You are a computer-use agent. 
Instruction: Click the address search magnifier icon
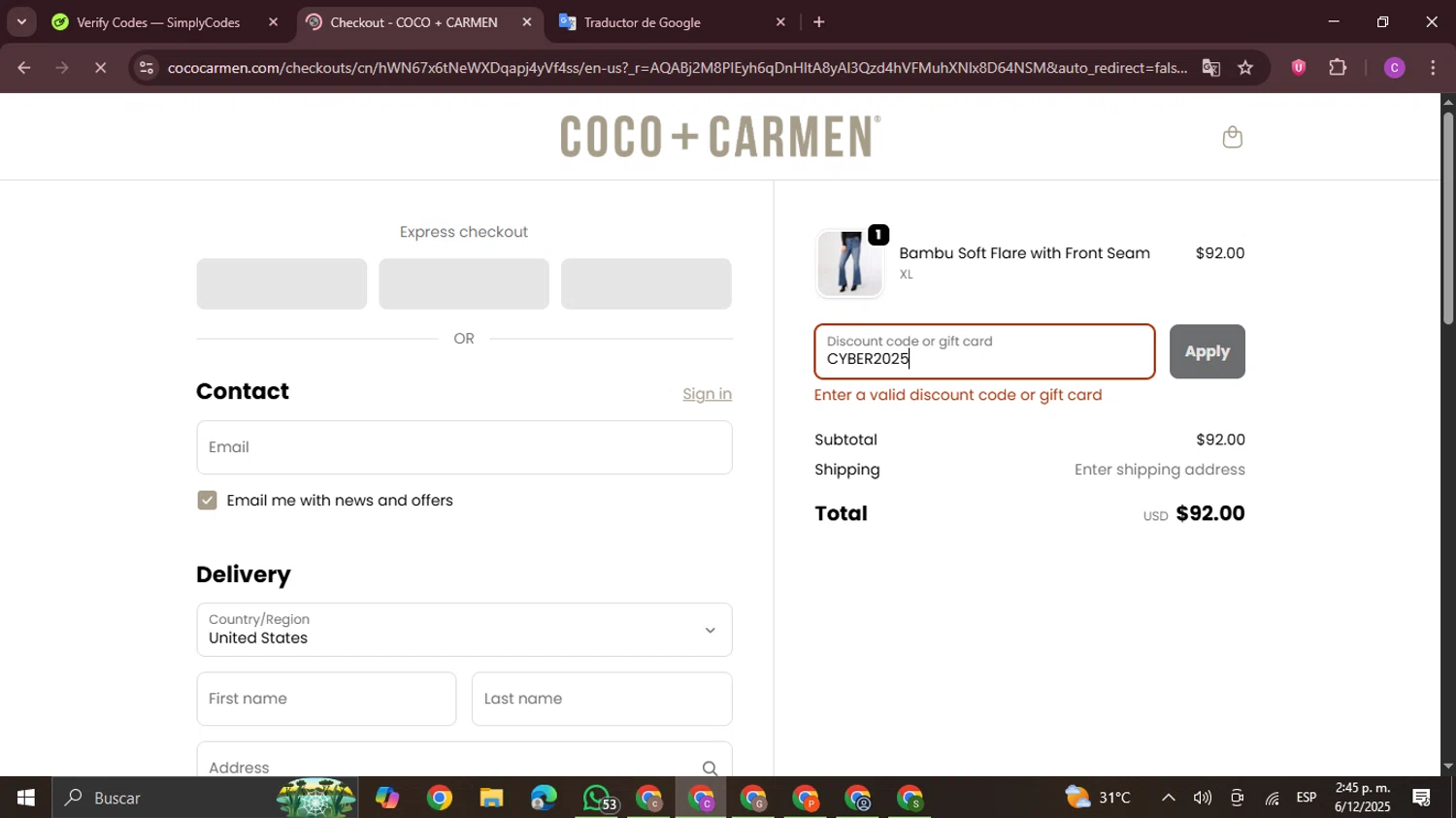(x=710, y=768)
